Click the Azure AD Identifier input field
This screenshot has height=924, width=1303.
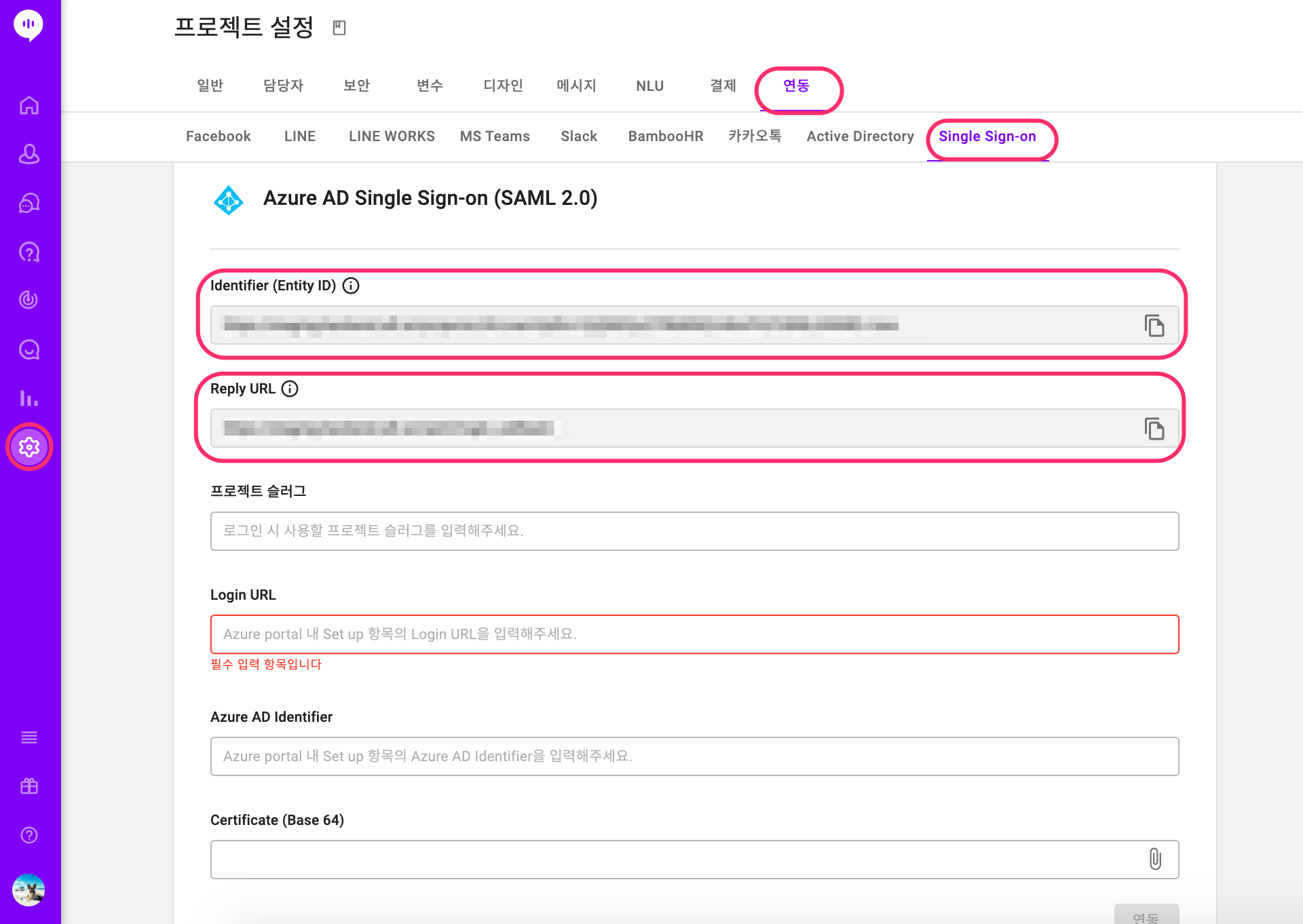coord(694,756)
